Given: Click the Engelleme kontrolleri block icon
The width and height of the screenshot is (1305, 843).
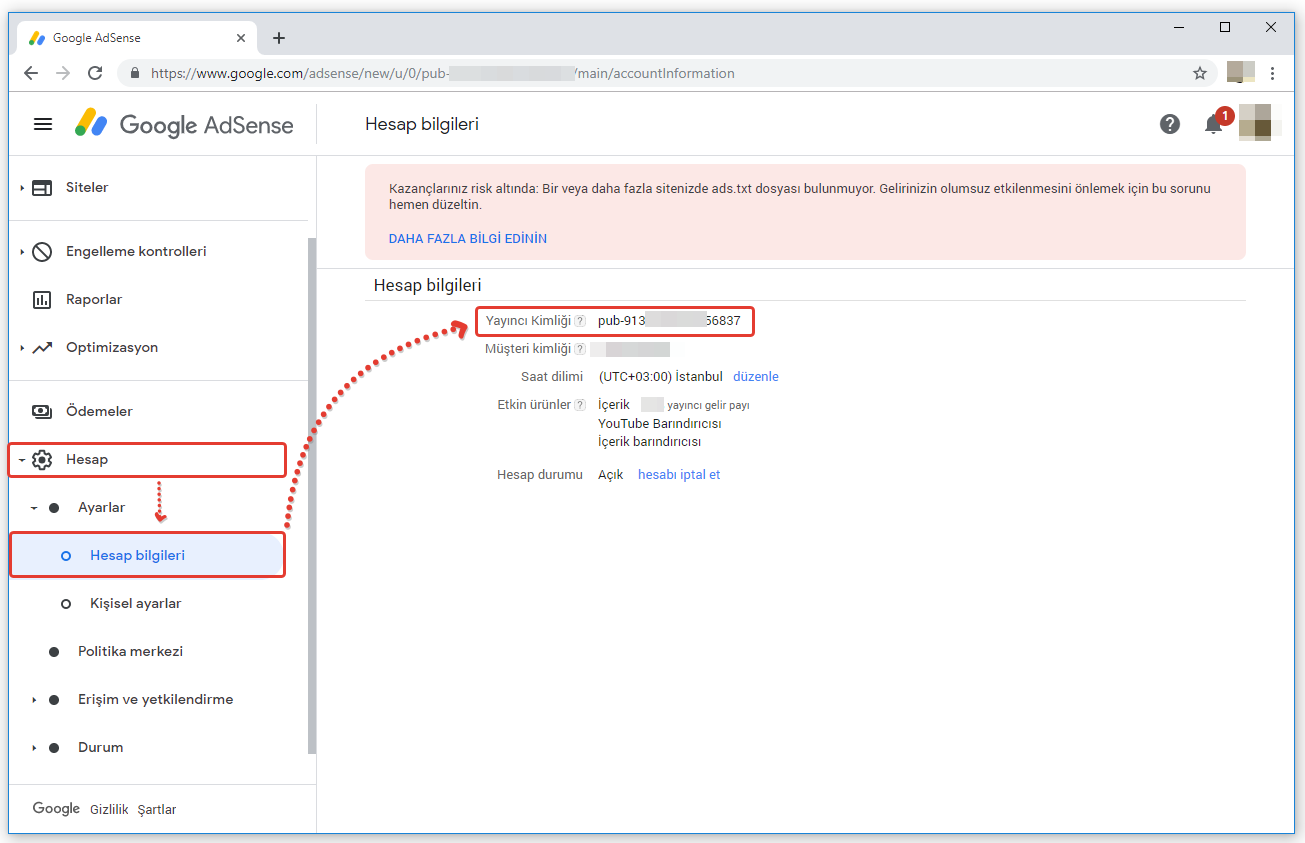Looking at the screenshot, I should [x=42, y=252].
